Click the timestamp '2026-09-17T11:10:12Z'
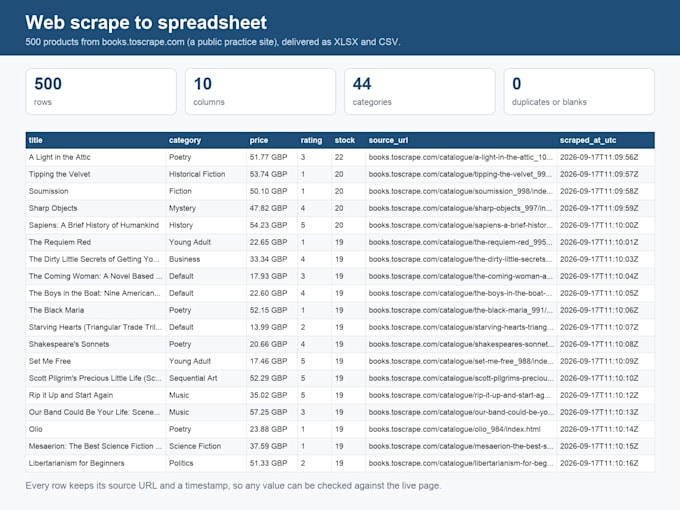 (x=599, y=395)
